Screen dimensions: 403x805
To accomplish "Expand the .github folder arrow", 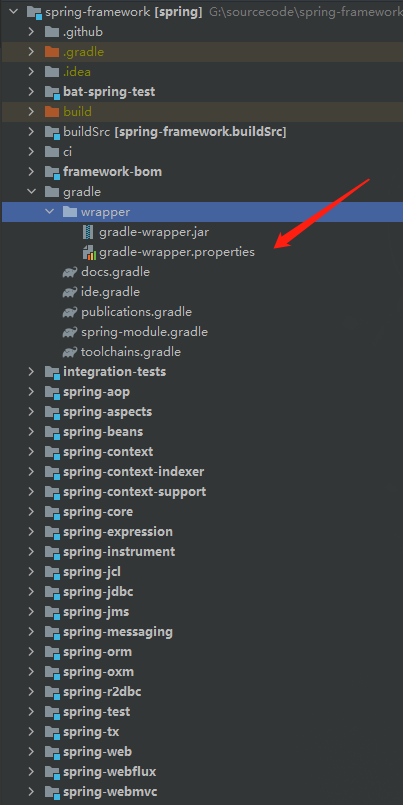I will [x=32, y=32].
